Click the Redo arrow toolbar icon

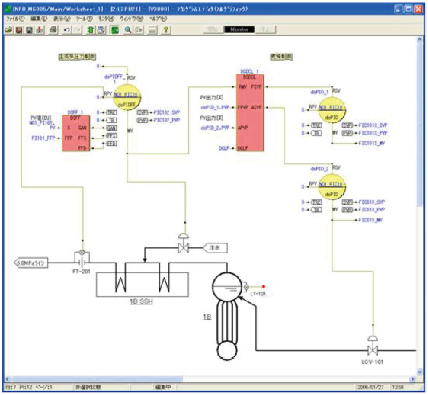tap(77, 30)
